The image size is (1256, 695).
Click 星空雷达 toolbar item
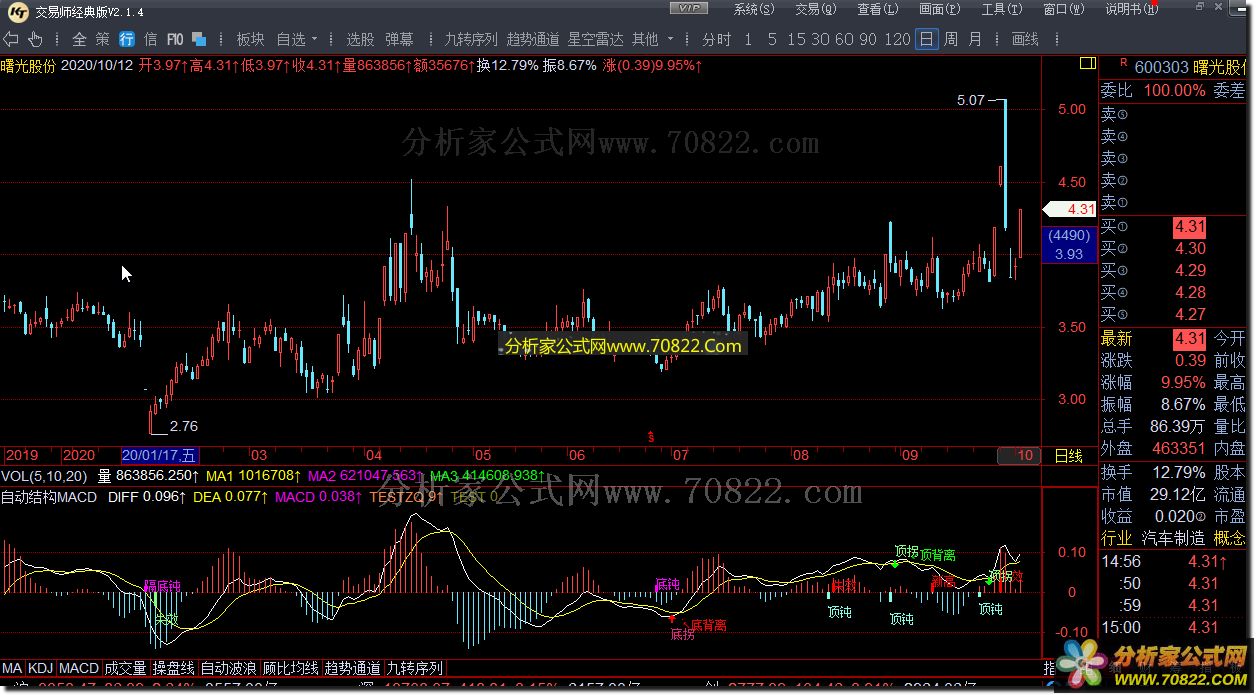point(595,39)
